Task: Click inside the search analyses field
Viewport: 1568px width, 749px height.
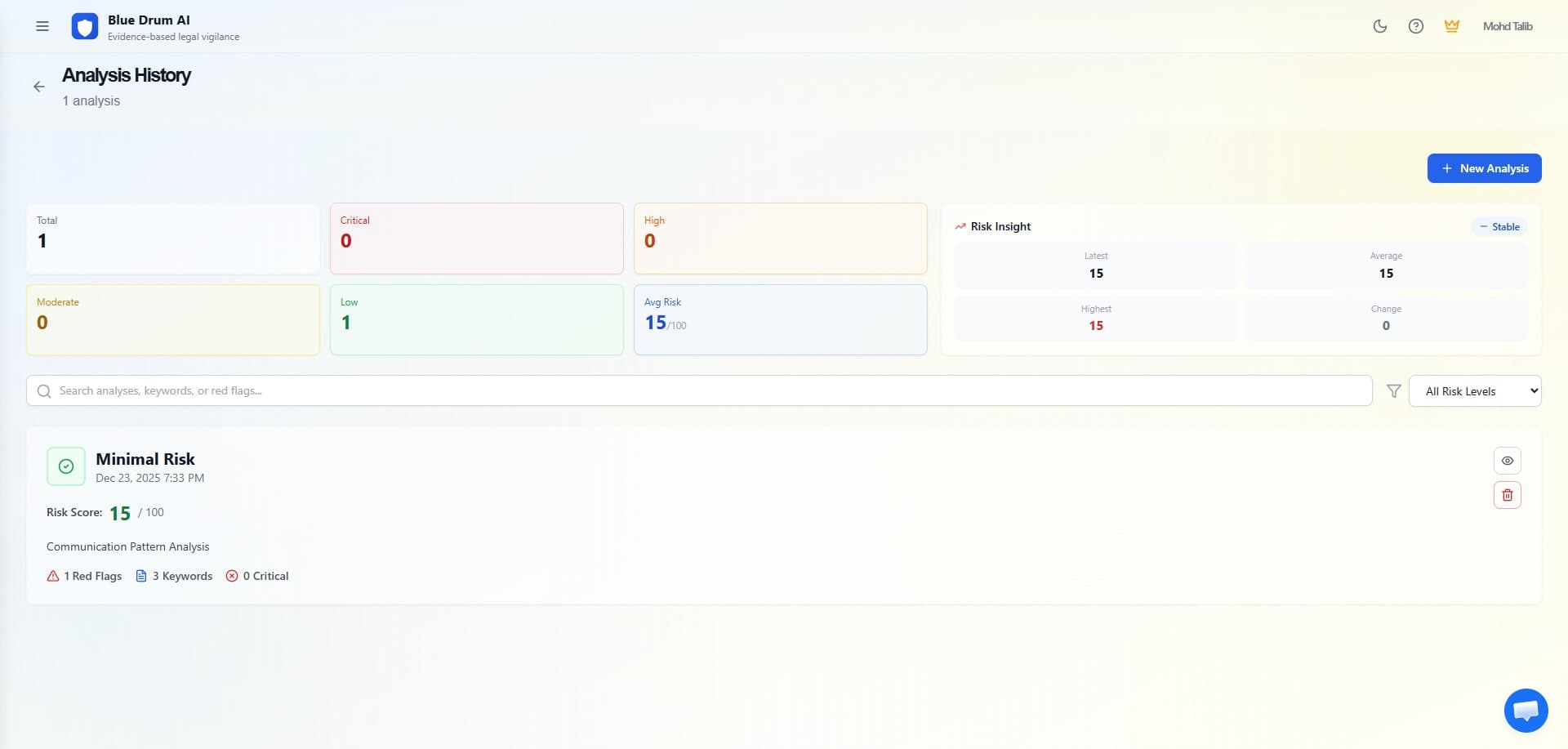Action: (327, 390)
